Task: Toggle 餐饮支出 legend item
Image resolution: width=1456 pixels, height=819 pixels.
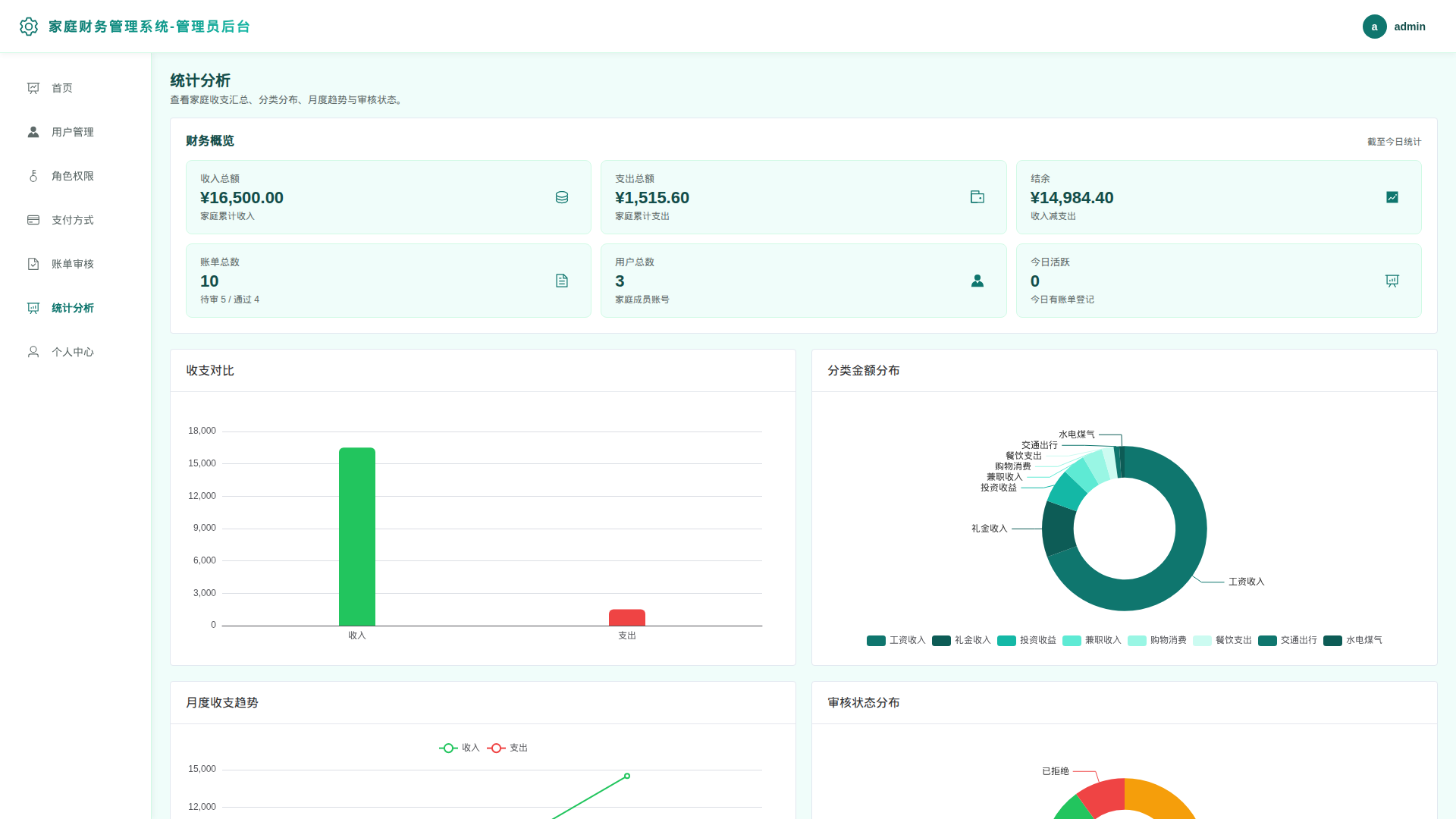Action: coord(1222,641)
